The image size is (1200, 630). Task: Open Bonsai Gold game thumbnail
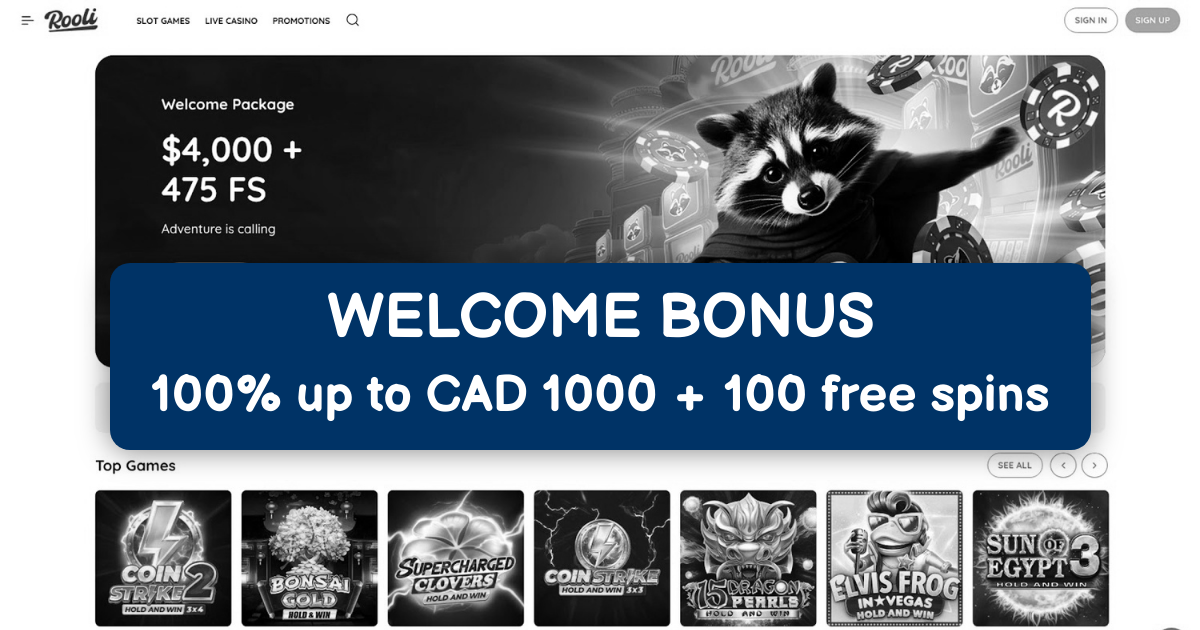[310, 558]
